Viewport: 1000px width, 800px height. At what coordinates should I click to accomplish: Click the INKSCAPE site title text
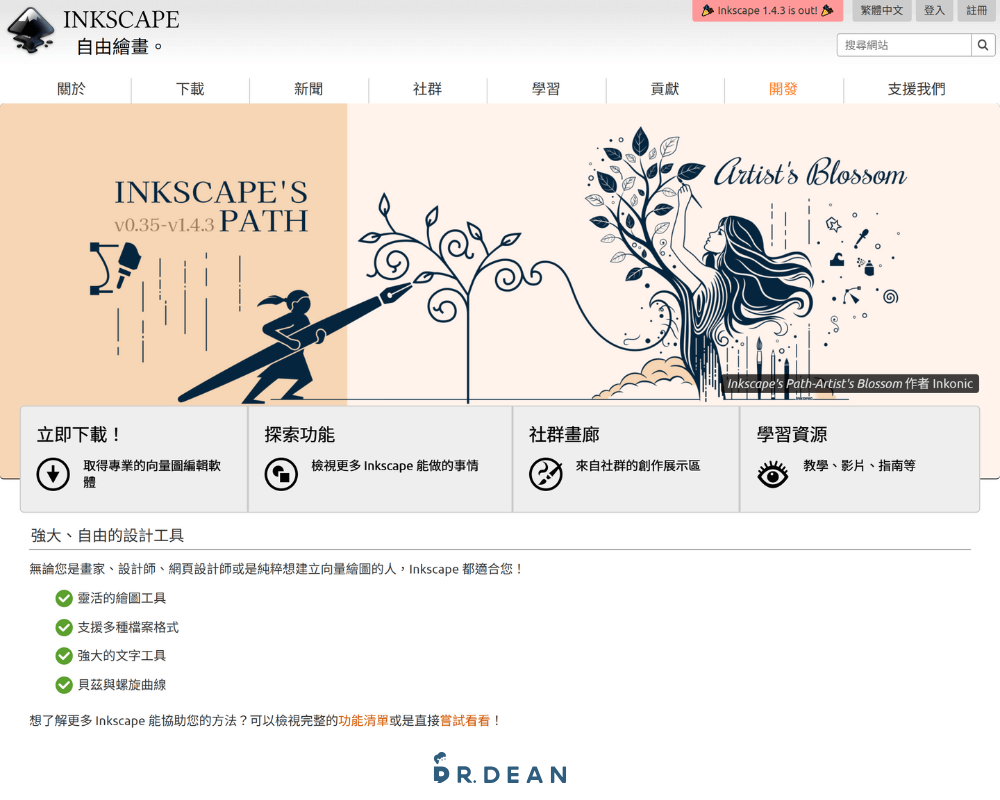click(x=121, y=19)
